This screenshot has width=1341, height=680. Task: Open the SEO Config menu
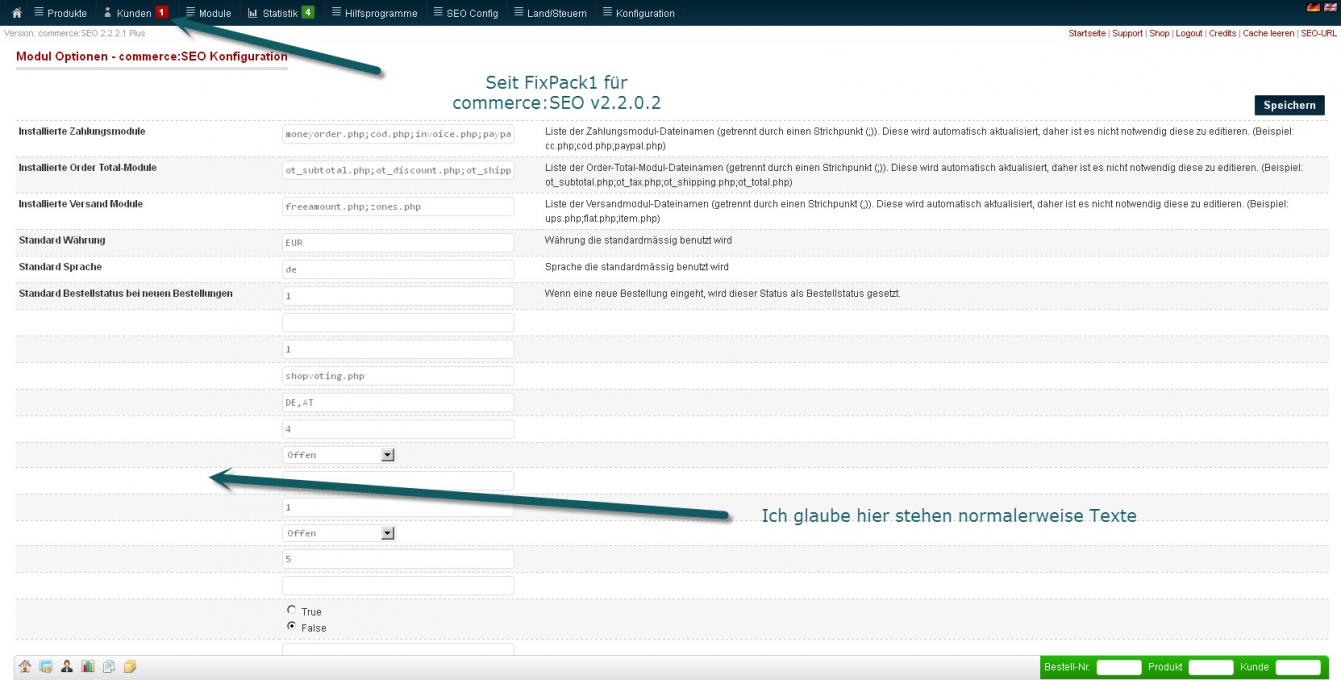[465, 13]
